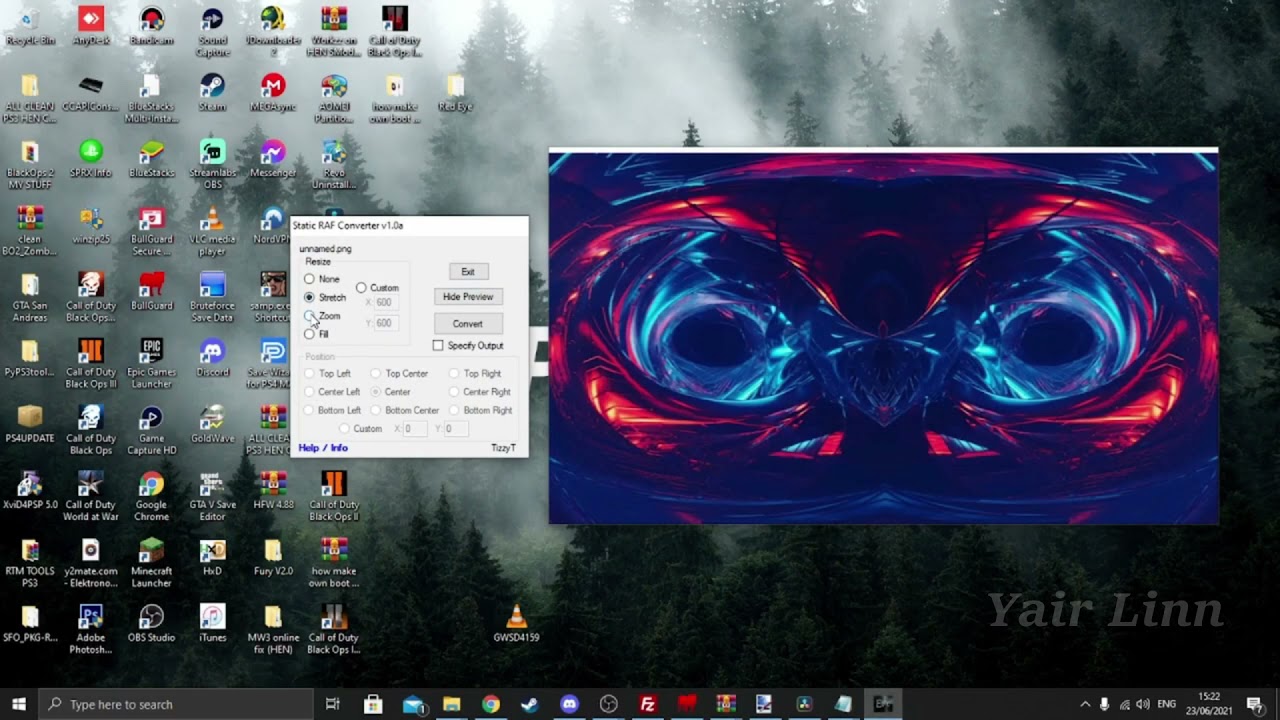The width and height of the screenshot is (1280, 720).
Task: Open the Adobe Photoshop desktop icon
Action: pos(91,629)
